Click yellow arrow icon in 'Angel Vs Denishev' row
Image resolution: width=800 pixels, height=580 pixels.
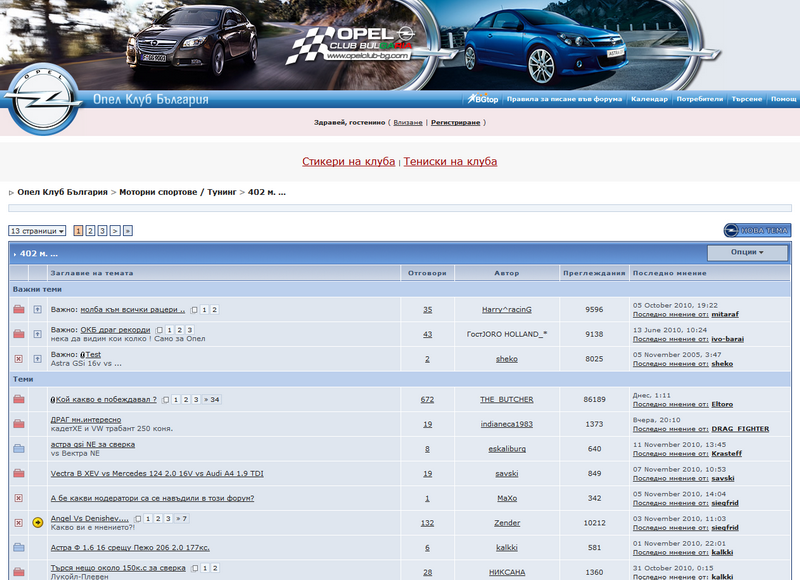coord(37,522)
